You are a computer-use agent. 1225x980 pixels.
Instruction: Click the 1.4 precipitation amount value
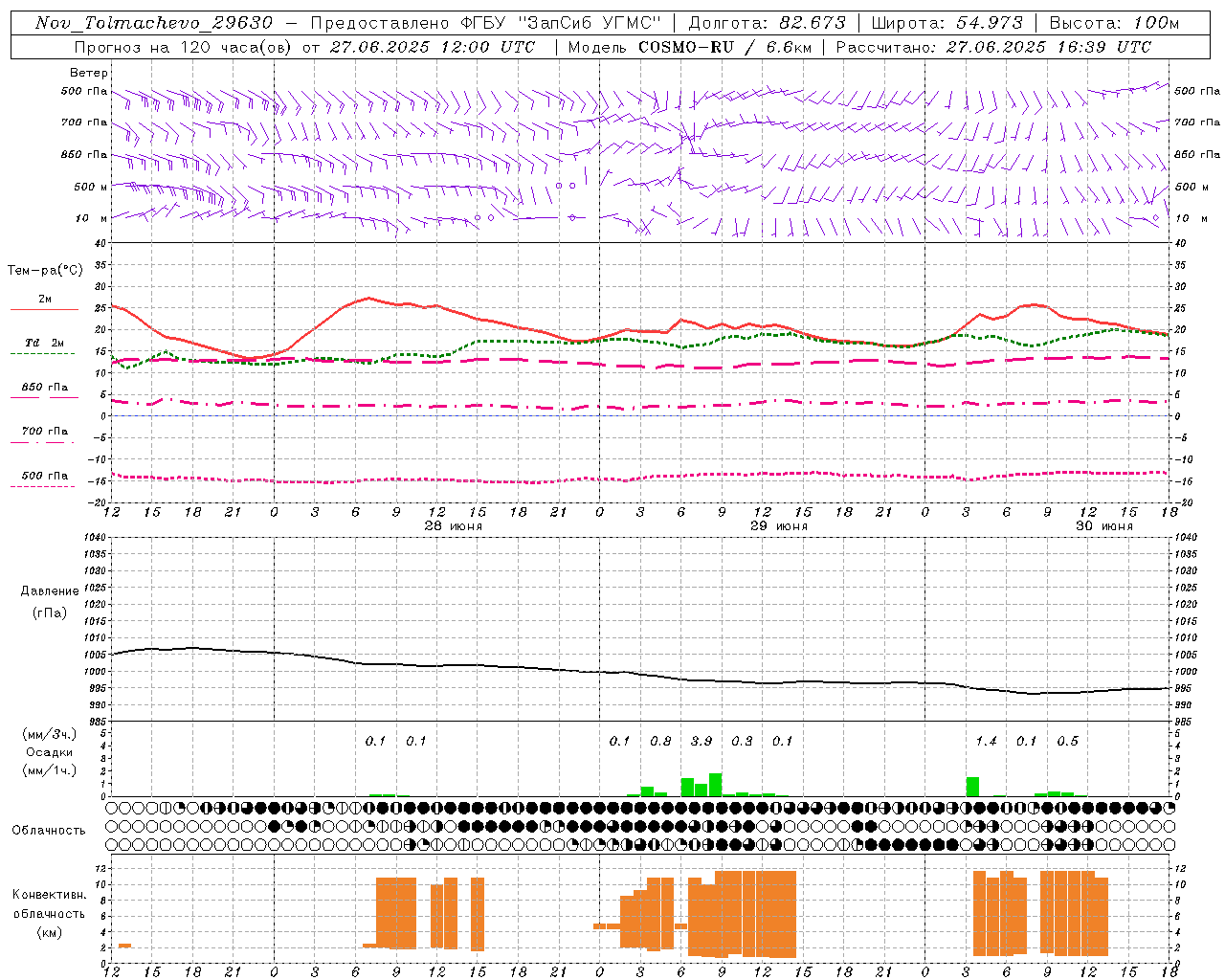coord(986,741)
